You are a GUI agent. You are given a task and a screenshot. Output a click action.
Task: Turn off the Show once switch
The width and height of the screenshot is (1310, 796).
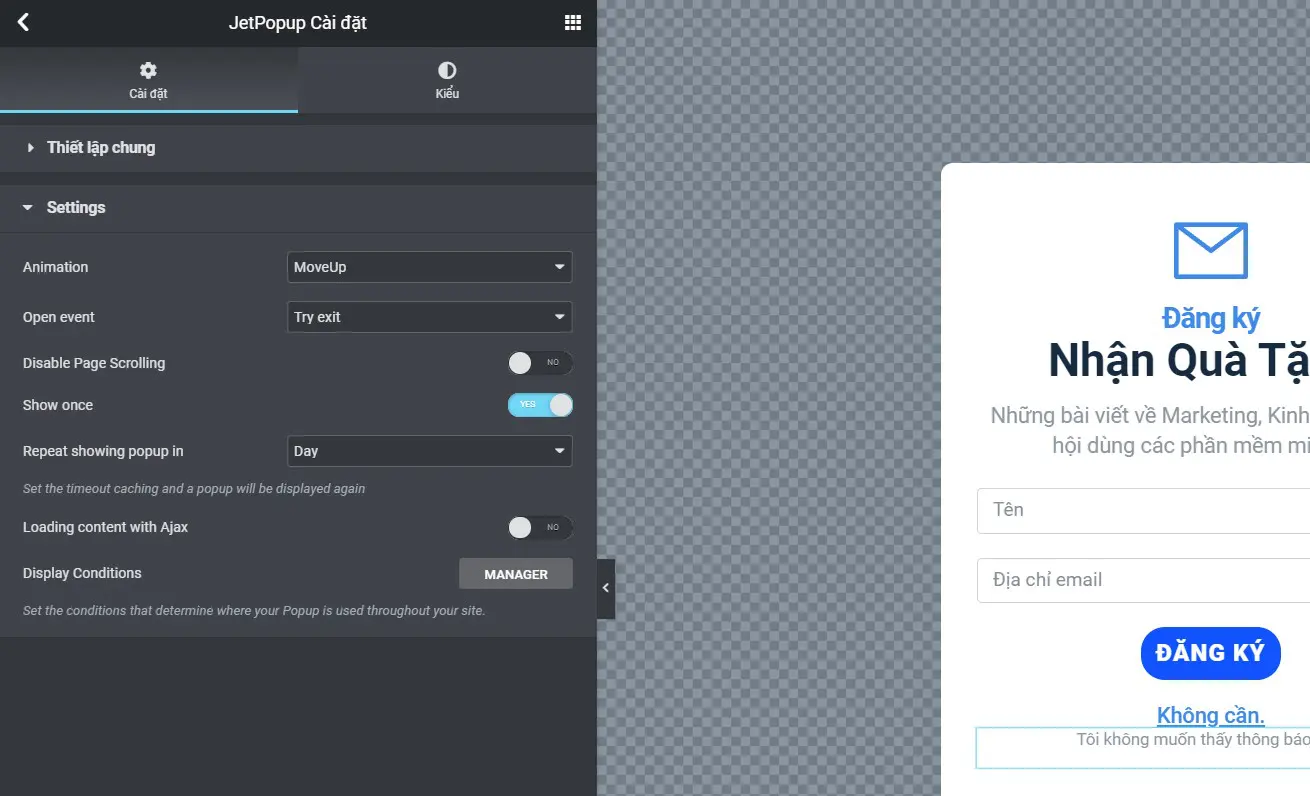tap(540, 405)
